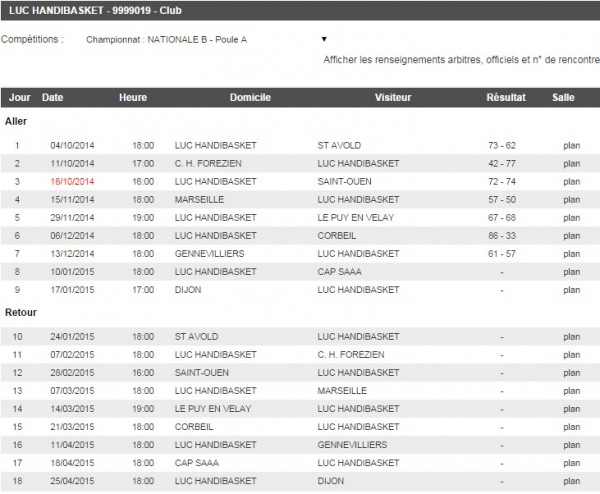Select Championnat NATIONALE B - Poule A combo box
Screen dimensions: 600x494
click(x=206, y=39)
